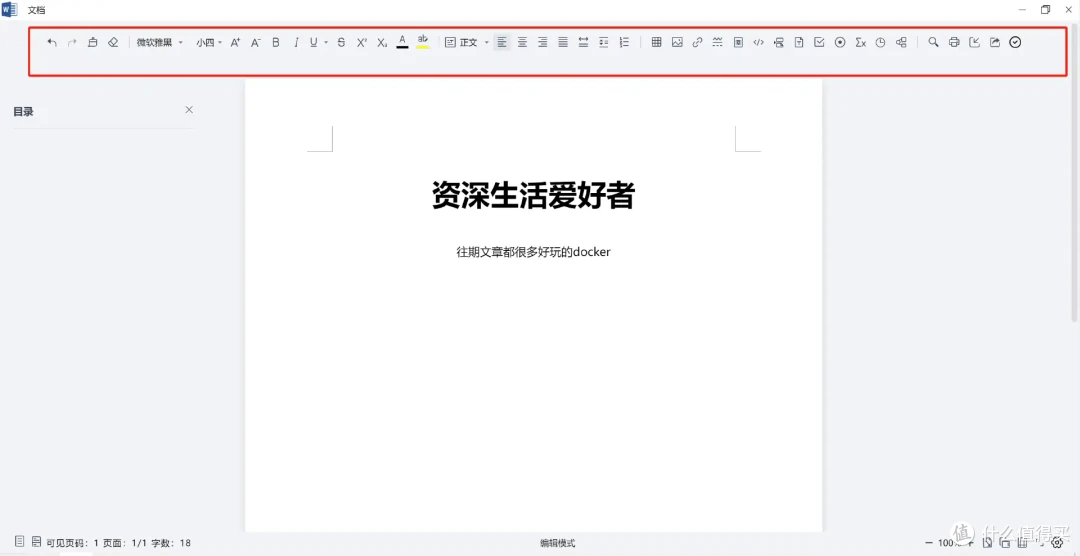Screen dimensions: 1080x556
Task: Toggle strikethrough formatting
Action: click(x=341, y=43)
